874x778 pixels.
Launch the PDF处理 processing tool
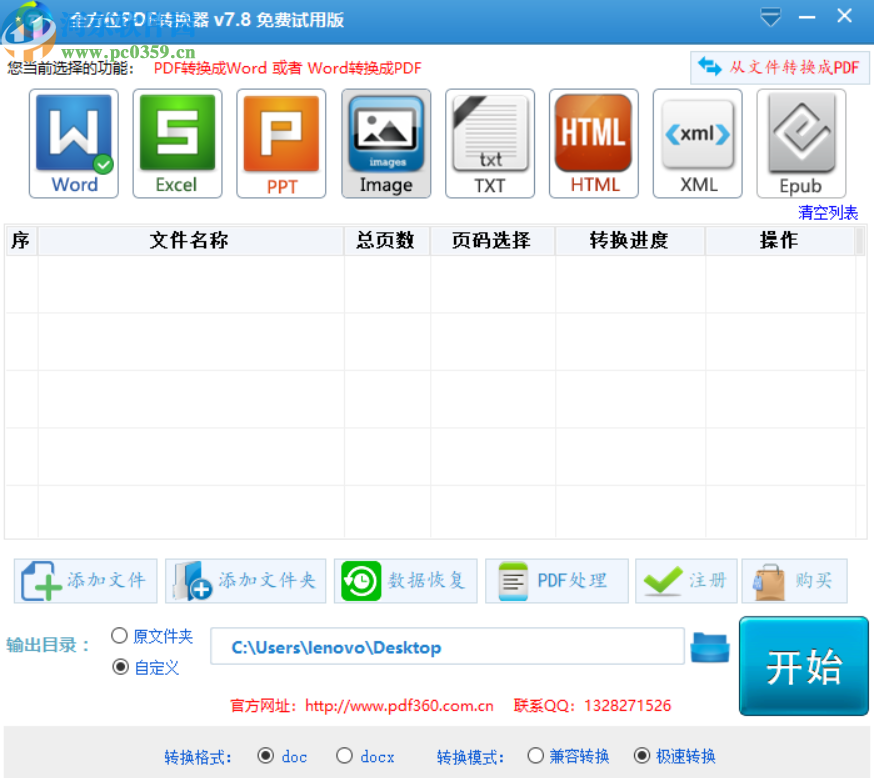coord(556,580)
